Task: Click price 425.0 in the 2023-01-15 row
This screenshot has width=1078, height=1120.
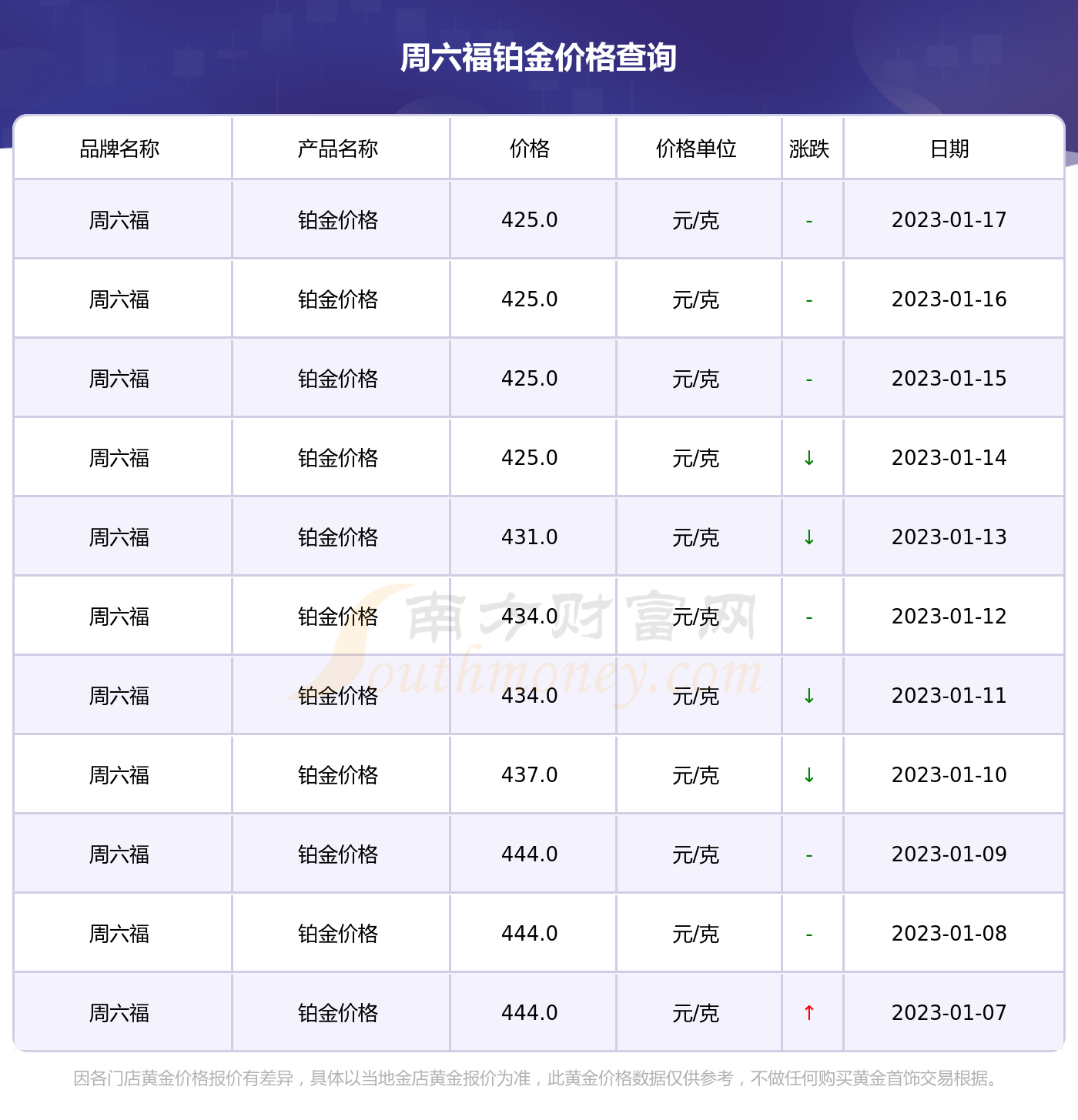Action: tap(530, 379)
